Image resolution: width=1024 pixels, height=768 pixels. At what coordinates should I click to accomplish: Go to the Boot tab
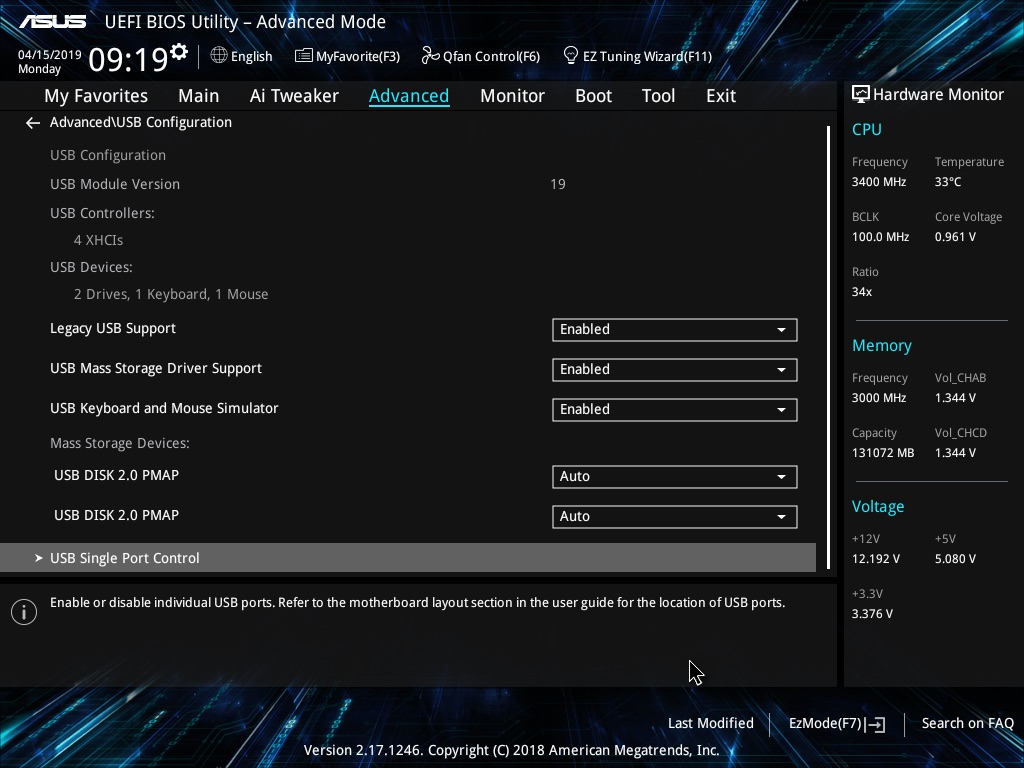click(x=593, y=96)
